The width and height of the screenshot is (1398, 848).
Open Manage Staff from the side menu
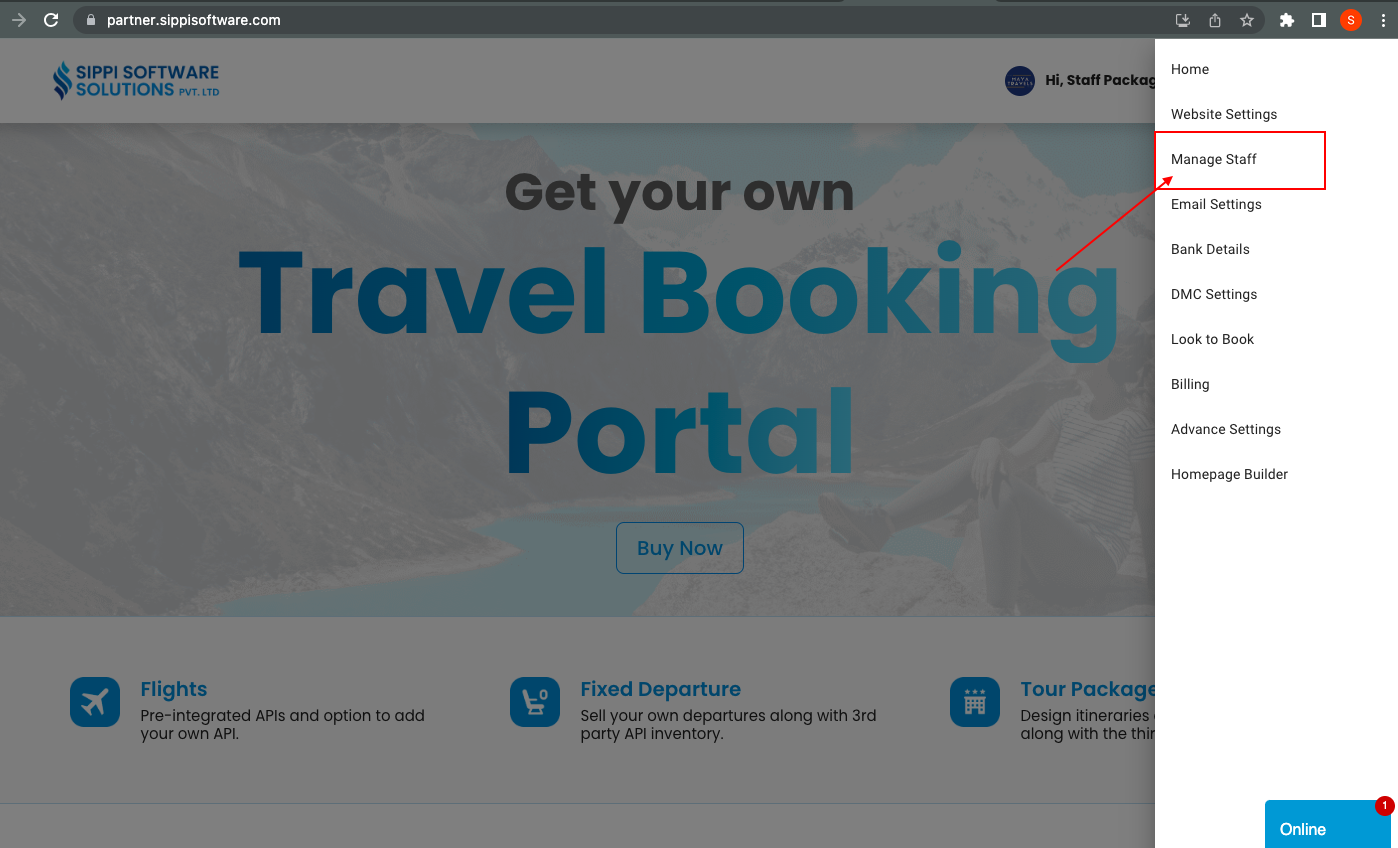tap(1214, 159)
